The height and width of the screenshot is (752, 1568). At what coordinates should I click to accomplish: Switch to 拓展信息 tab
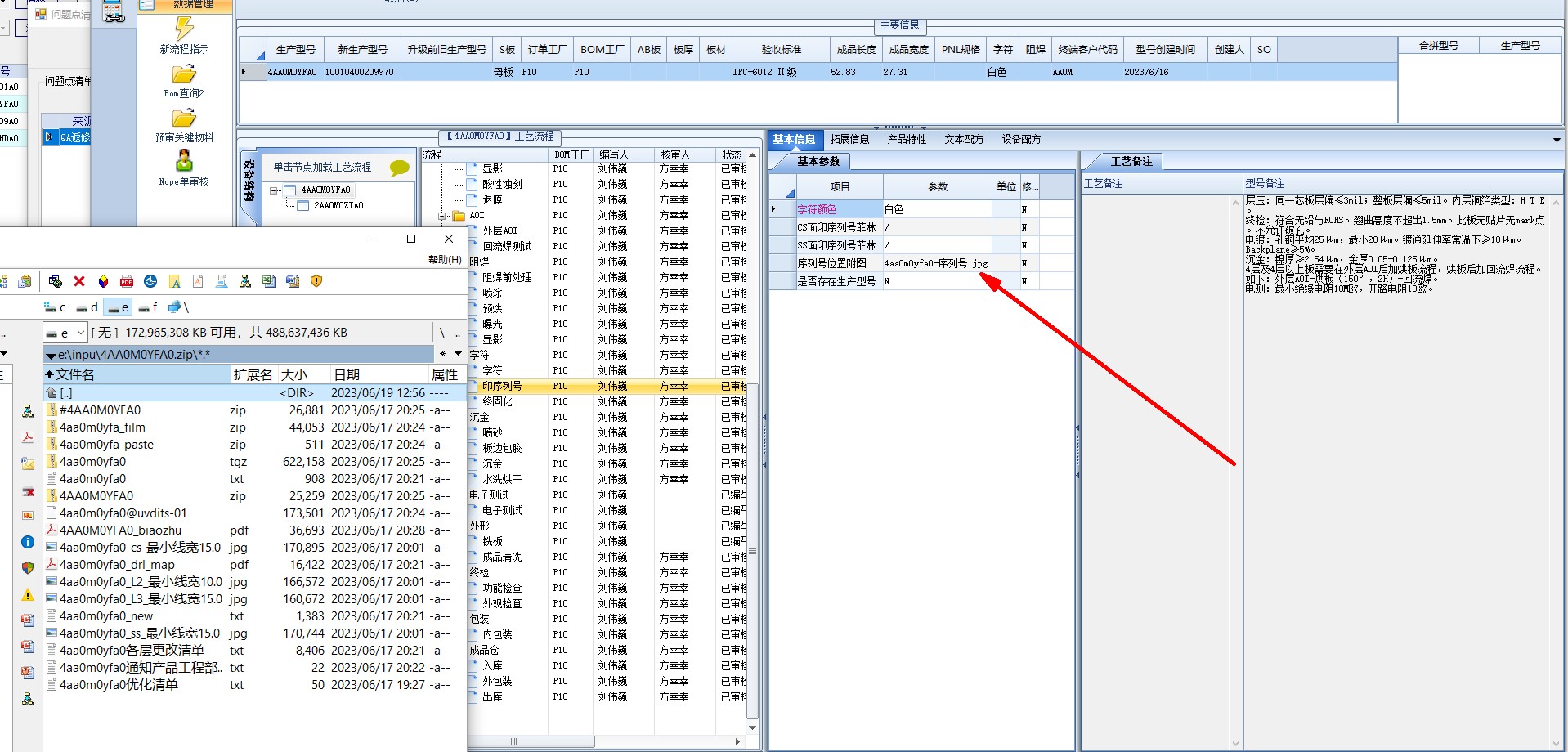tap(849, 139)
